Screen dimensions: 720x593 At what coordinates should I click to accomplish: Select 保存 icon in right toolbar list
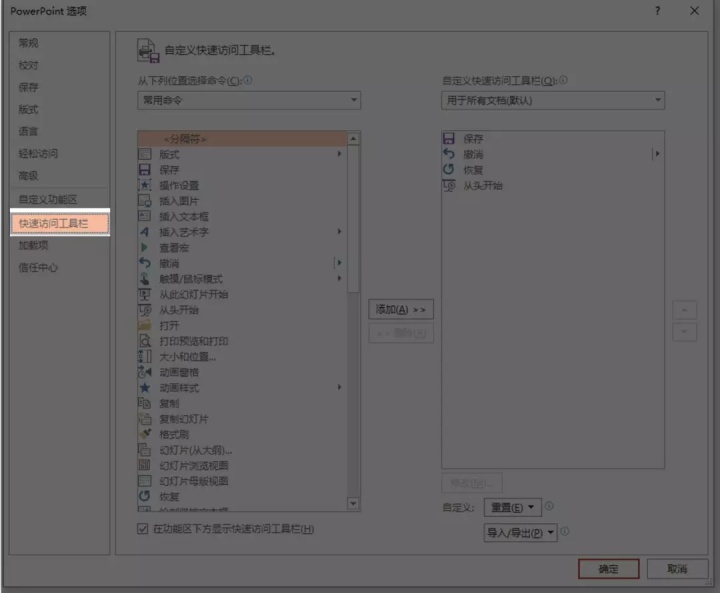click(x=449, y=138)
